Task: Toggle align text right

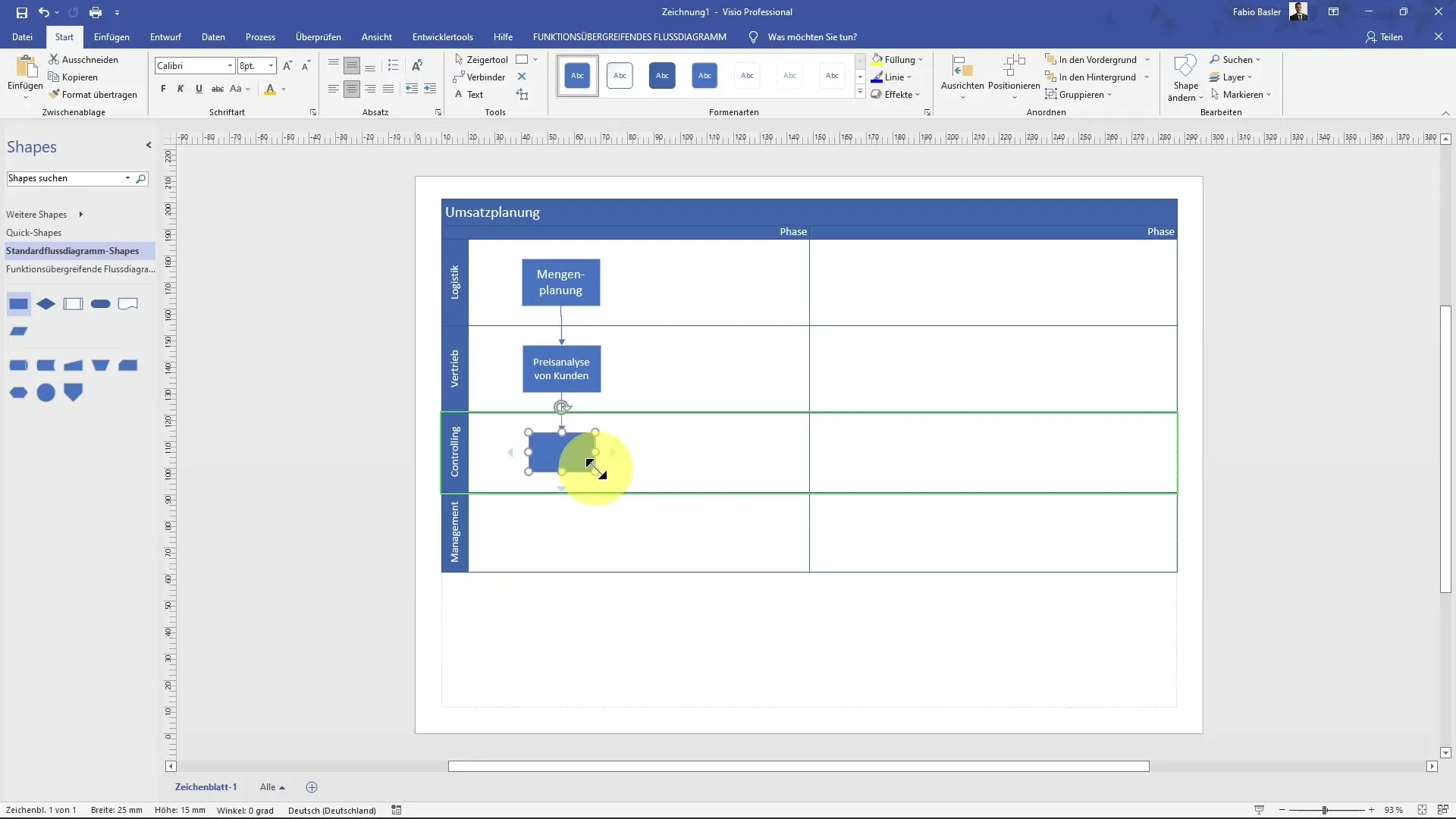Action: point(370,89)
